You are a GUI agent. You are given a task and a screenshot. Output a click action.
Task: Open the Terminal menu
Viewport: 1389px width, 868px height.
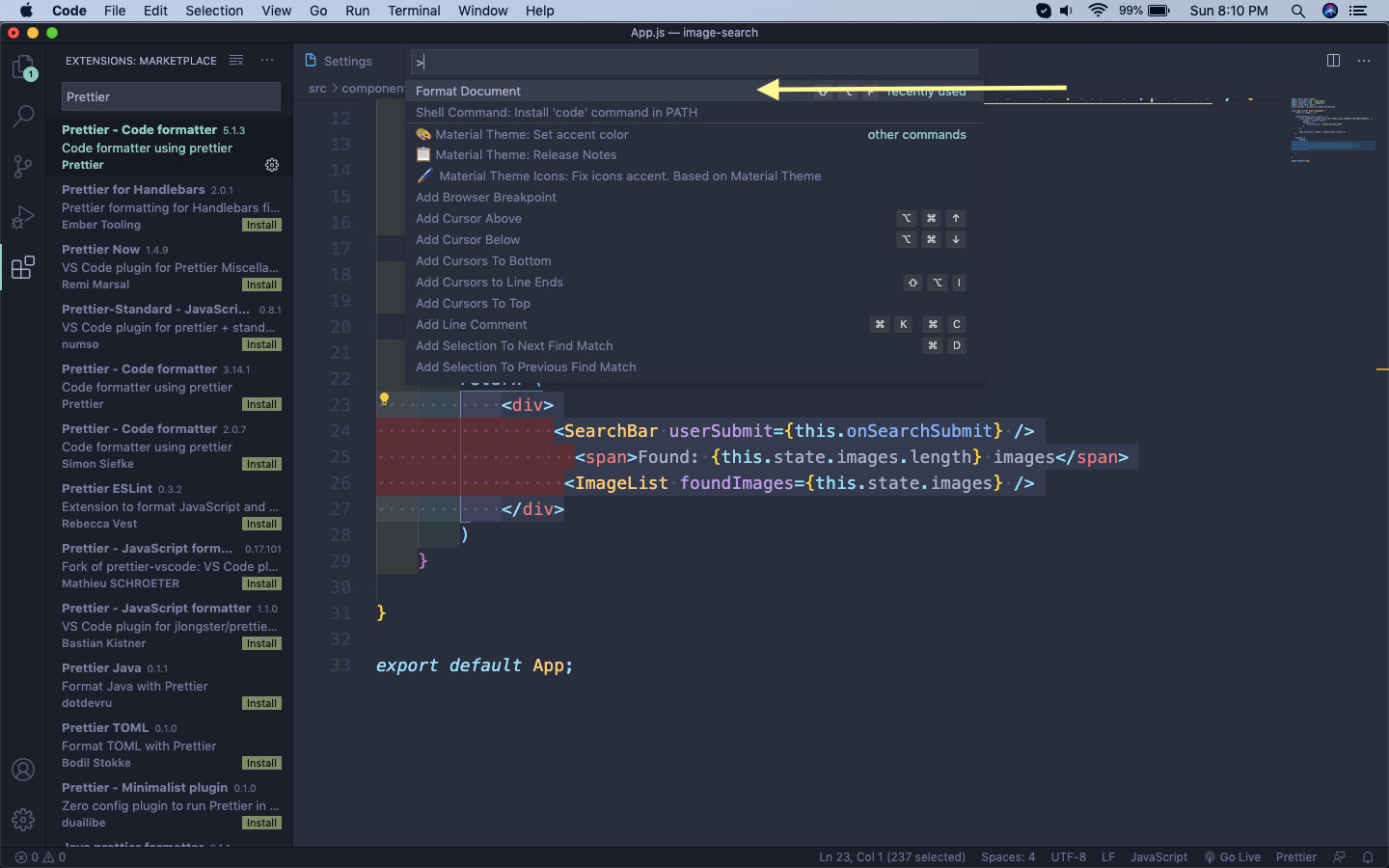tap(414, 11)
